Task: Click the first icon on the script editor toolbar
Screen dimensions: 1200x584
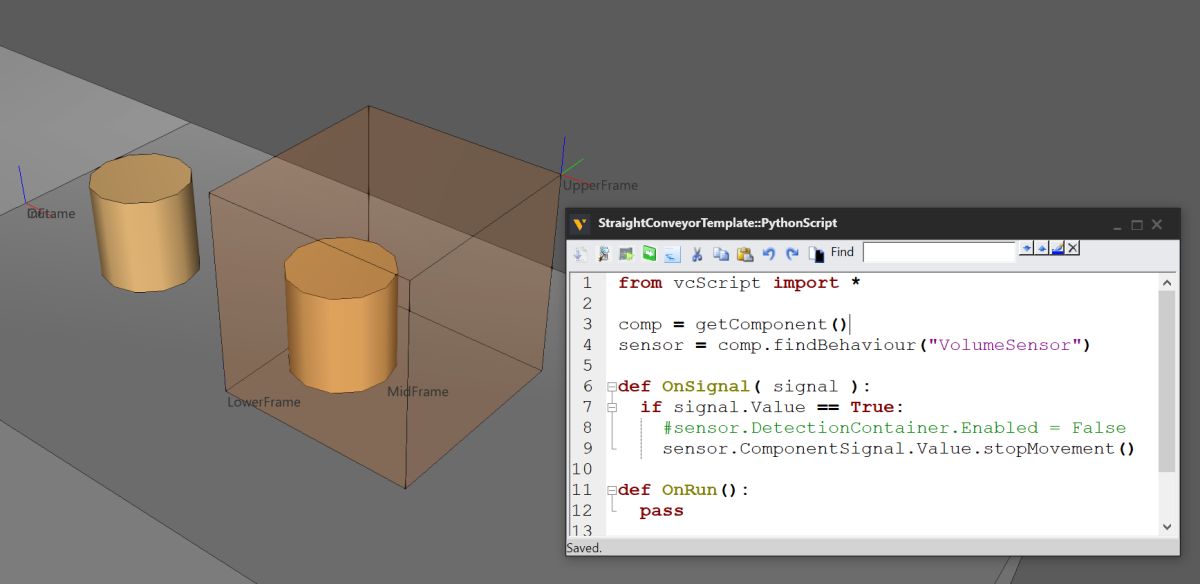Action: [580, 254]
